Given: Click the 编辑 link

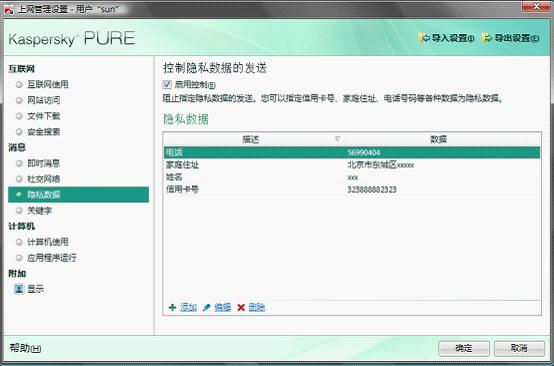Looking at the screenshot, I should tap(223, 307).
